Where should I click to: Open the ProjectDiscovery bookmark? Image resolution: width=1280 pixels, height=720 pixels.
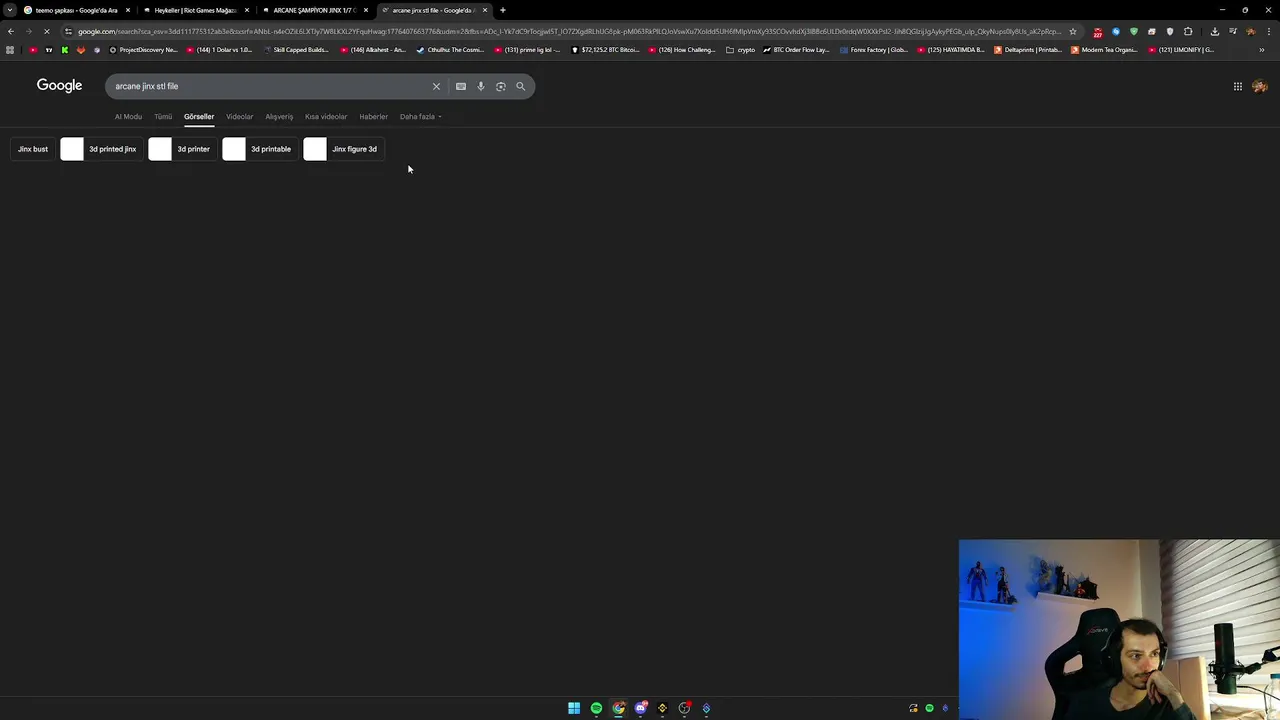click(143, 50)
